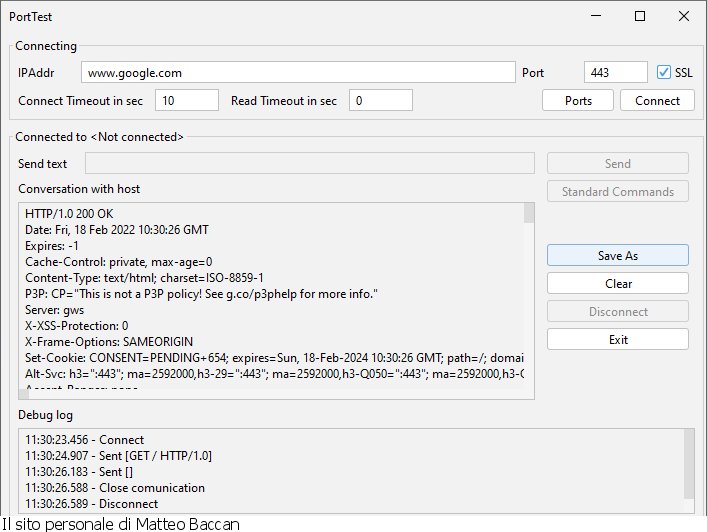Clear the conversation with Clear button
This screenshot has height=532, width=707.
point(617,284)
